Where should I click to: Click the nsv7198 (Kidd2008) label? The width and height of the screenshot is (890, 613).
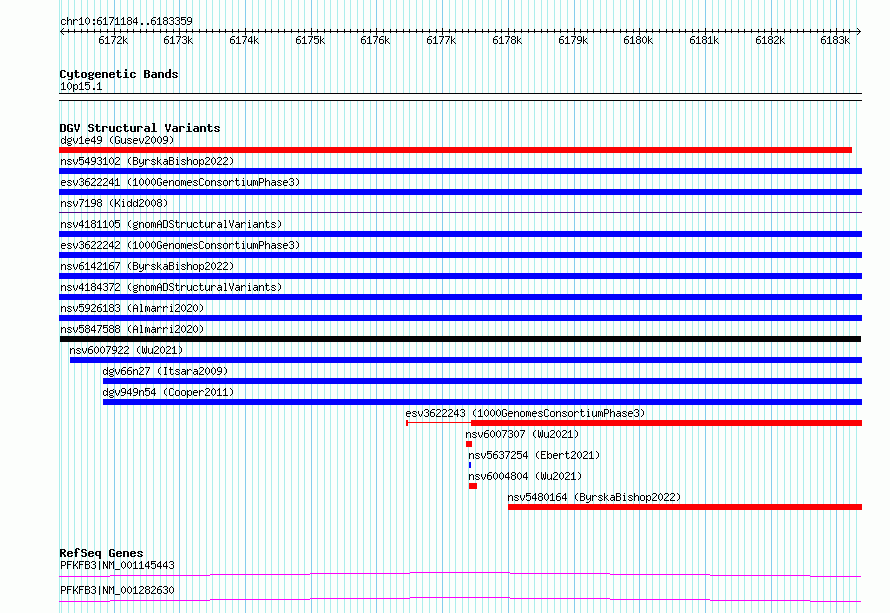pyautogui.click(x=114, y=203)
